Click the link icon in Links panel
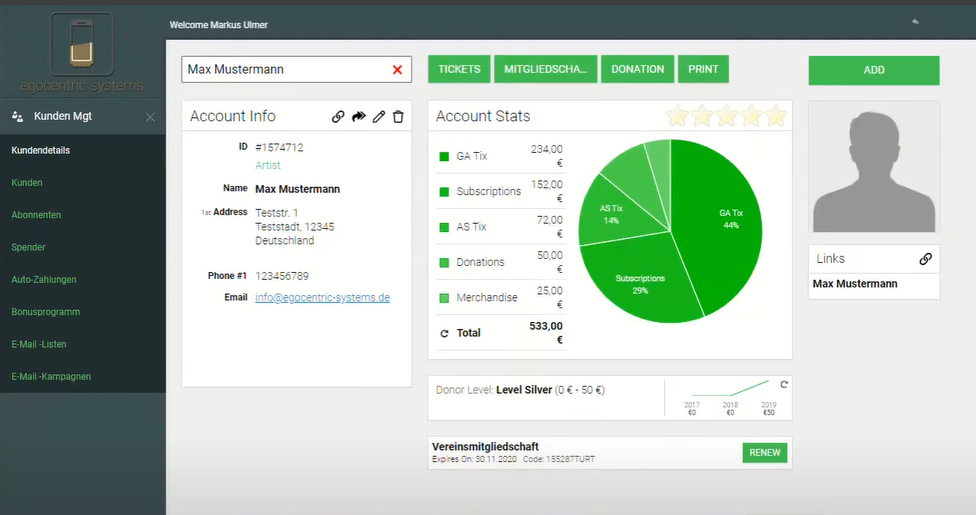The image size is (976, 515). pos(925,259)
